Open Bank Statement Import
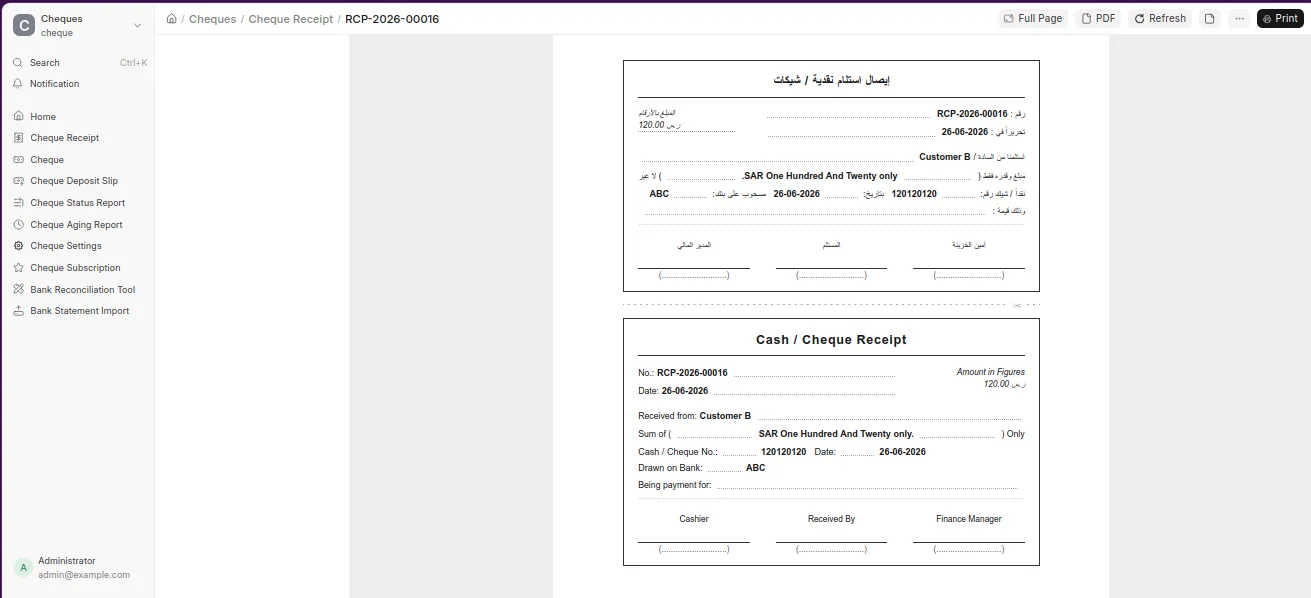Viewport: 1311px width, 598px height. click(x=78, y=311)
